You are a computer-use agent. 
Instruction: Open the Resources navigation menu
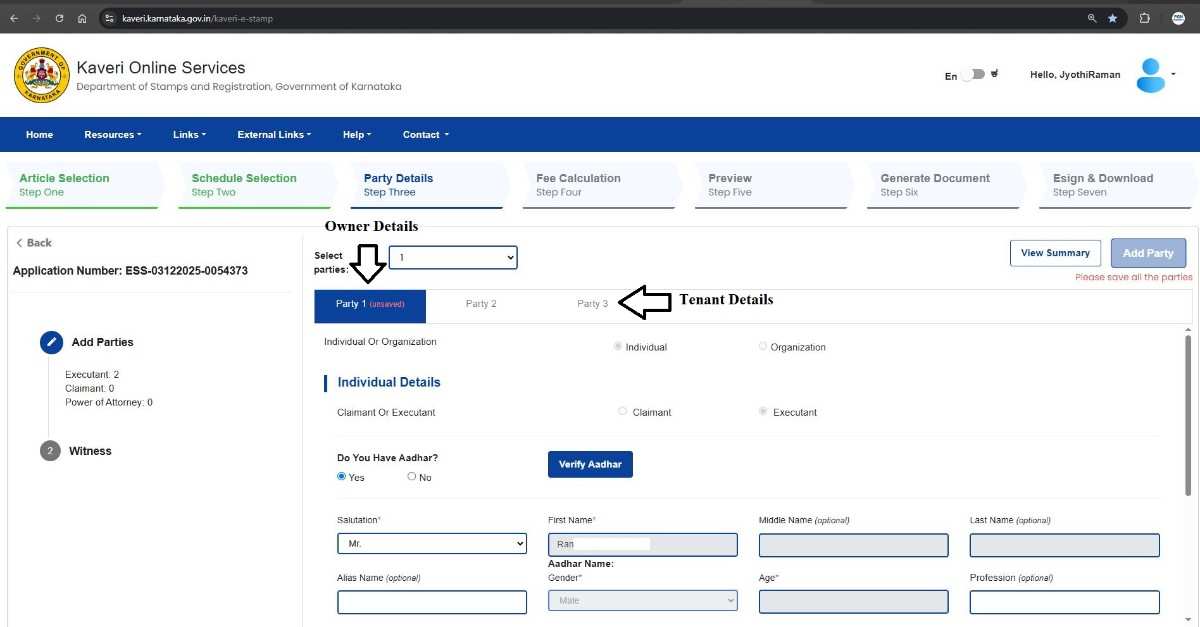pyautogui.click(x=112, y=135)
